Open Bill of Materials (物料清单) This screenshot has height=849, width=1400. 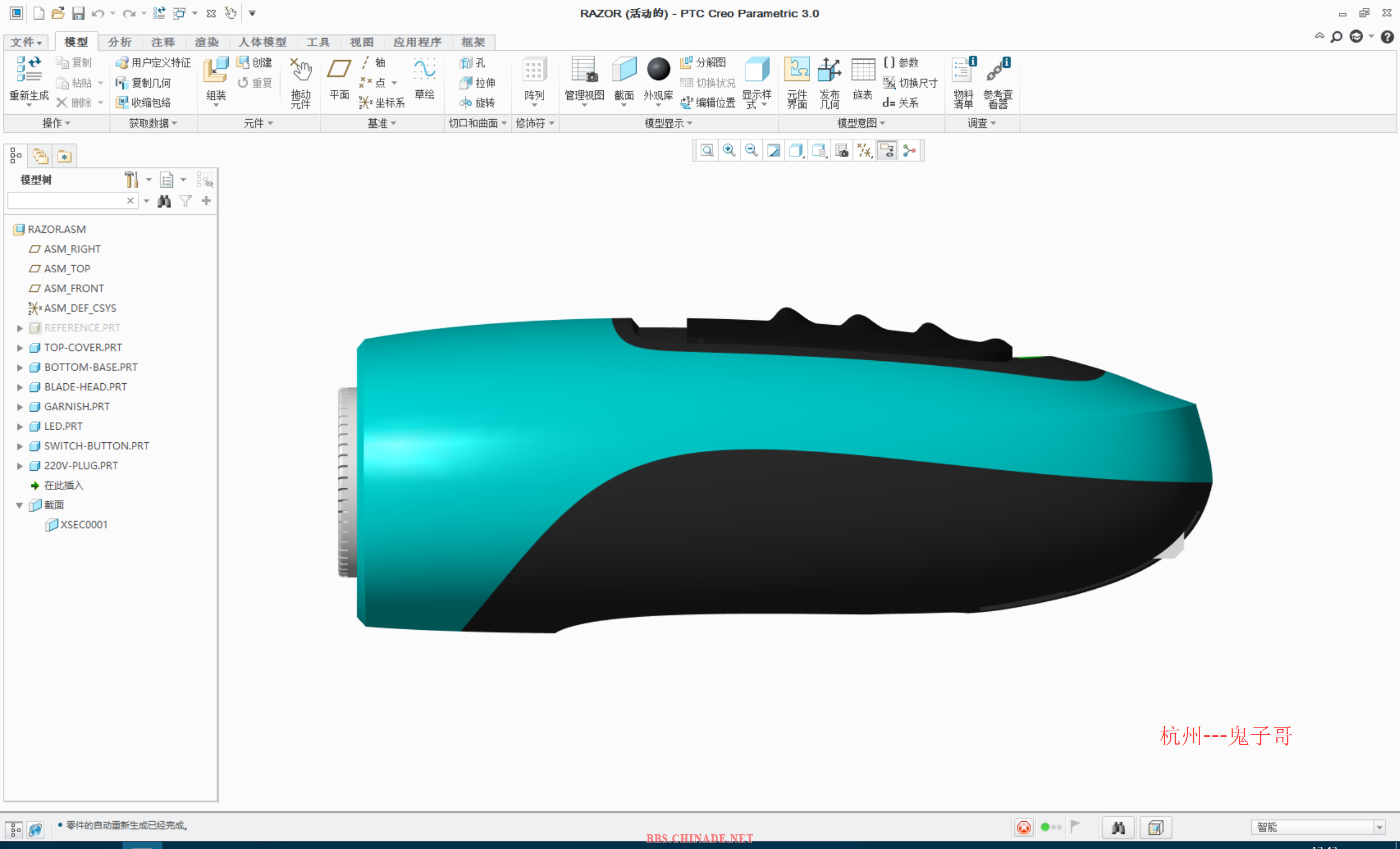(964, 70)
